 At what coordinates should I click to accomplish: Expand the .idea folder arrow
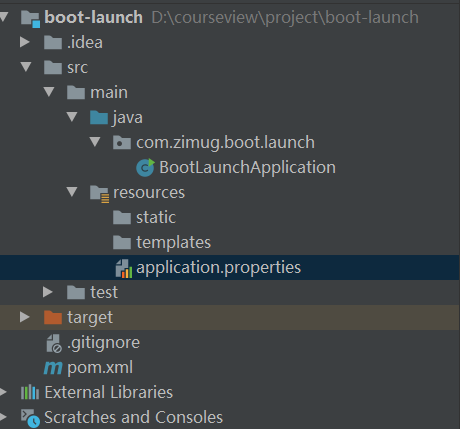[x=25, y=42]
